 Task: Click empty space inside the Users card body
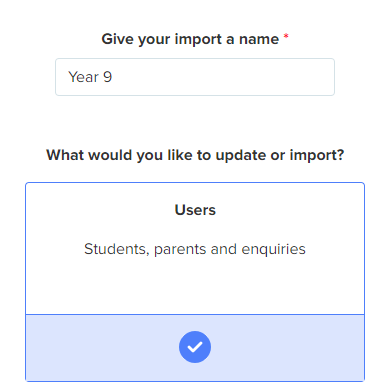[195, 287]
